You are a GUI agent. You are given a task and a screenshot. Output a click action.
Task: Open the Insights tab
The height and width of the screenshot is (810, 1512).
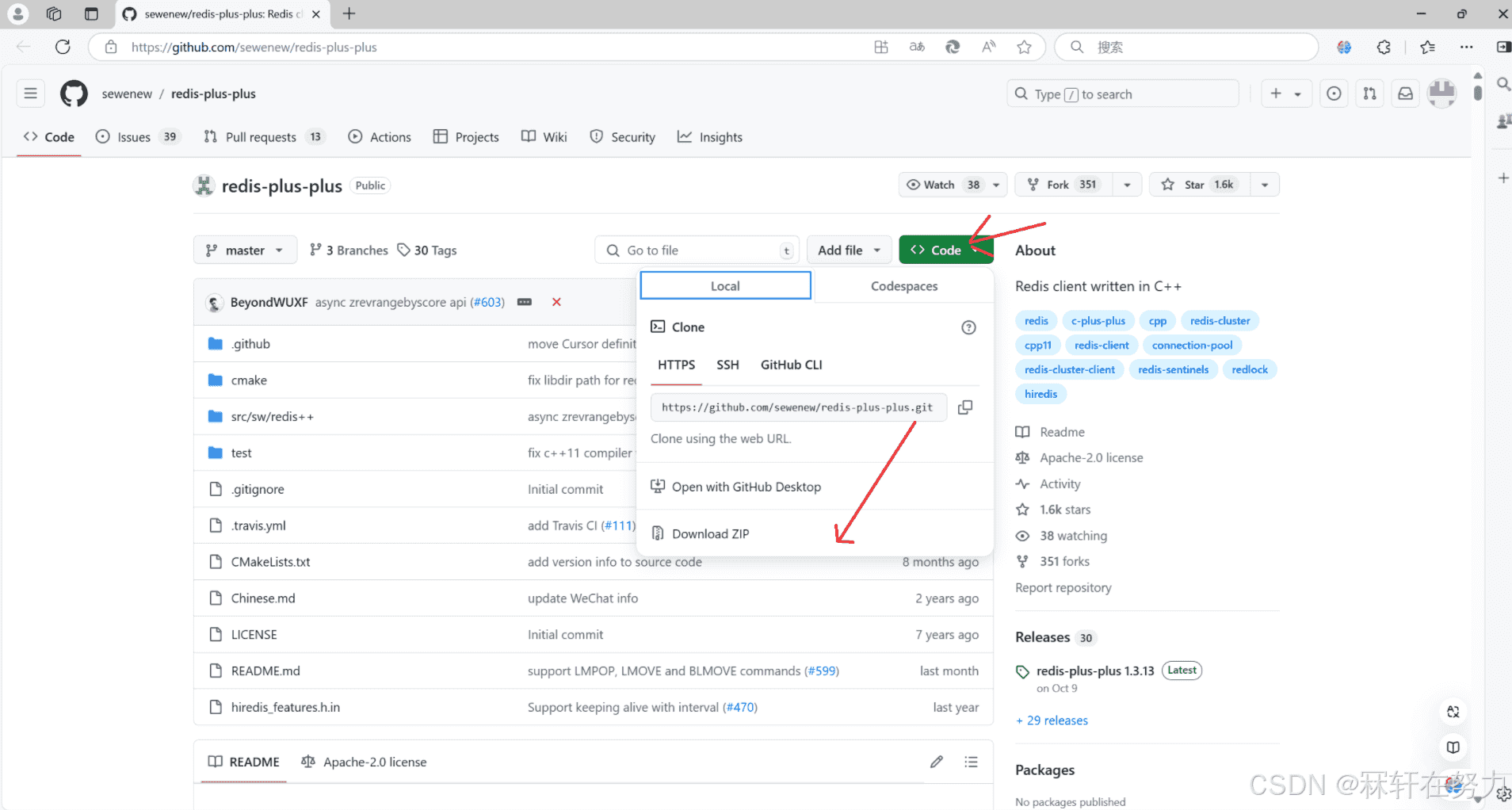710,136
